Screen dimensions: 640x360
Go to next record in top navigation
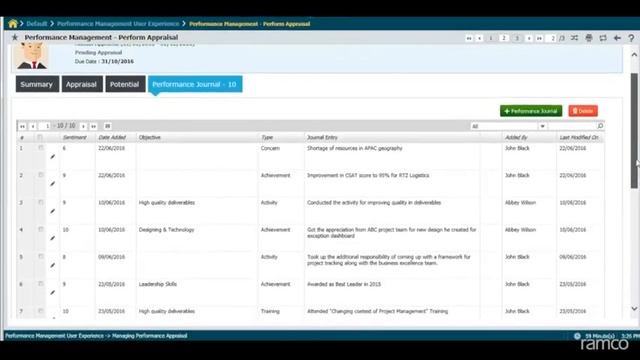click(529, 38)
